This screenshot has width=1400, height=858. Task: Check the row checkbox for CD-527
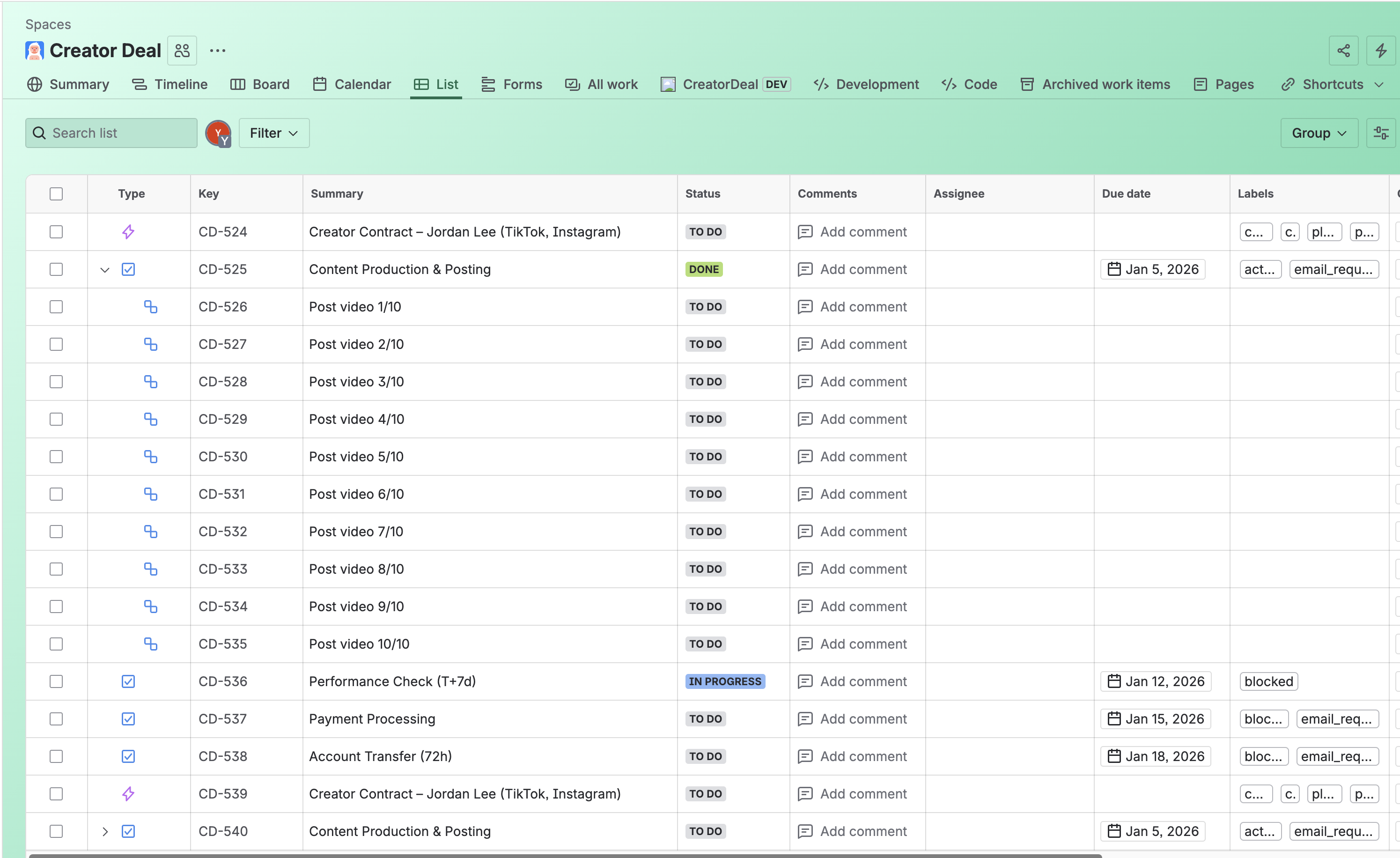pyautogui.click(x=56, y=344)
